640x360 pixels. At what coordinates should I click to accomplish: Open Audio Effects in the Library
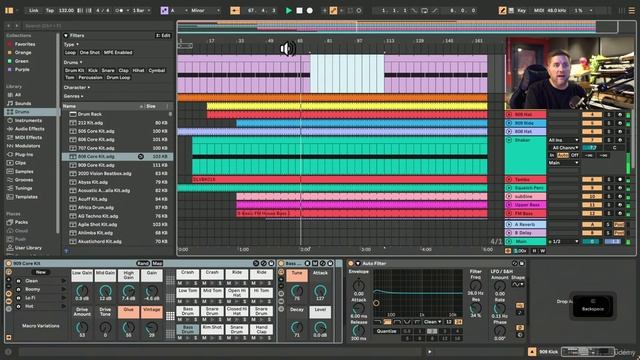29,129
